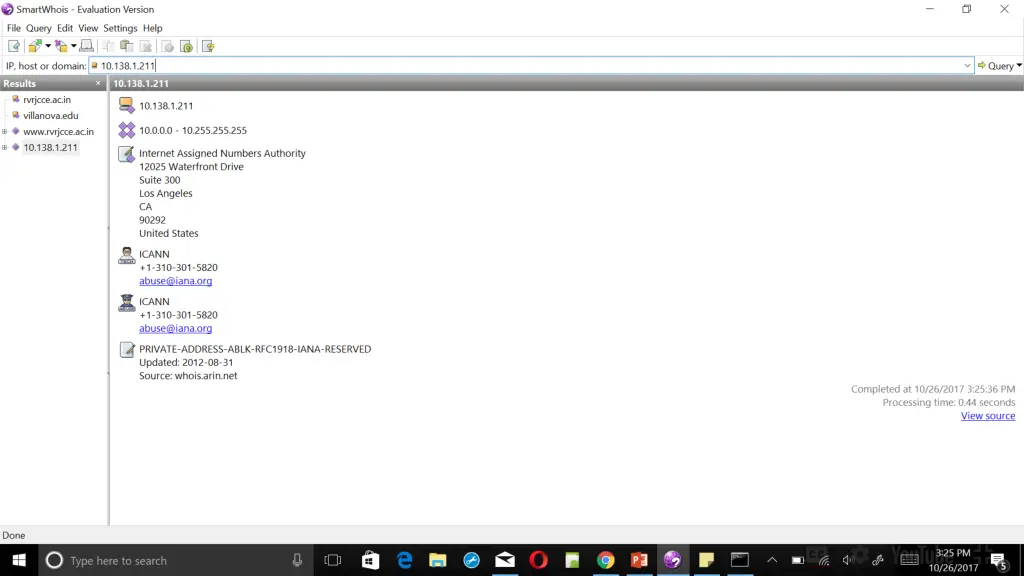Click the green globe page toolbar icon
This screenshot has height=576, width=1024.
[187, 46]
